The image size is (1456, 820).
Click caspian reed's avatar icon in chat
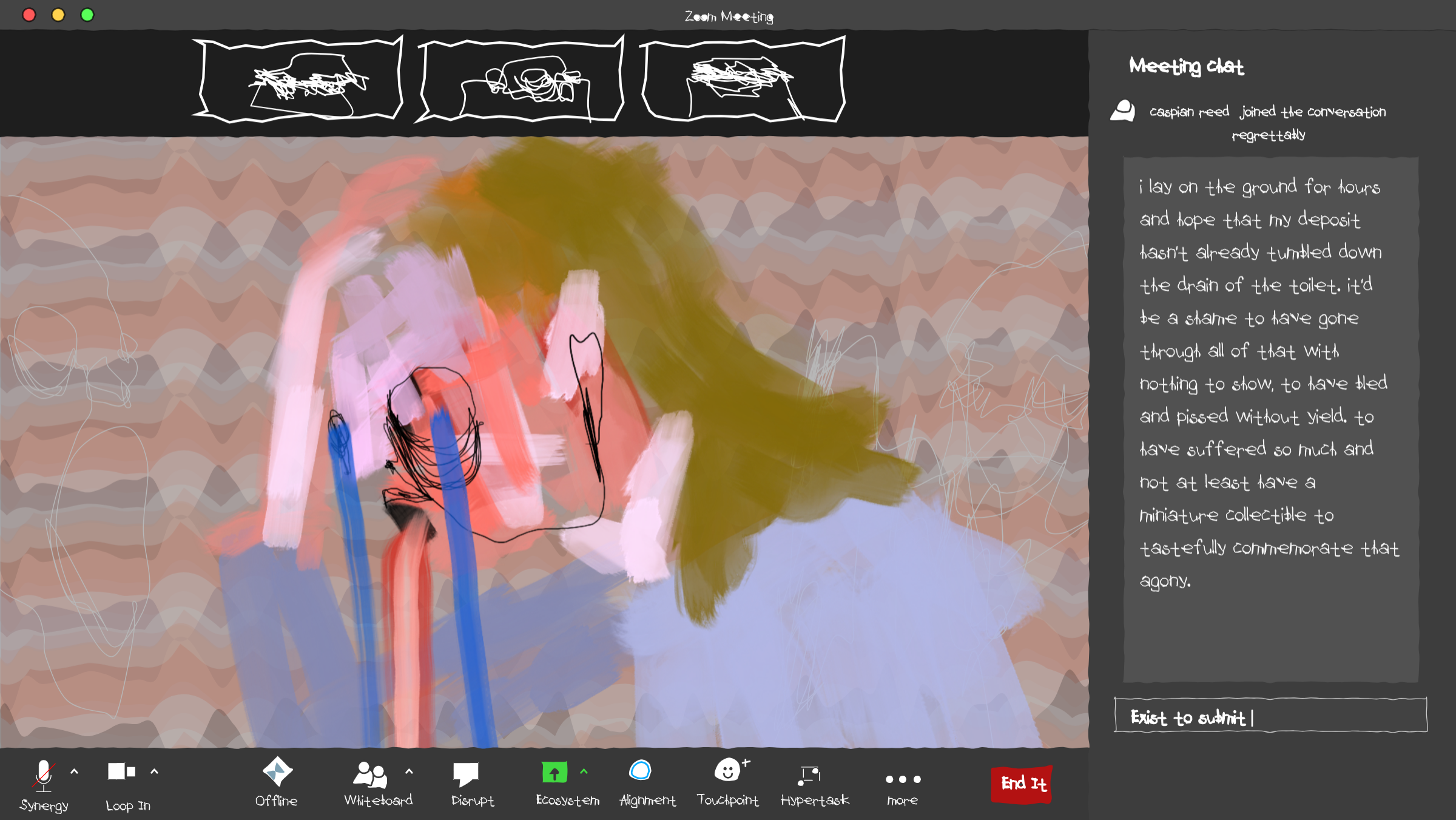pos(1123,111)
